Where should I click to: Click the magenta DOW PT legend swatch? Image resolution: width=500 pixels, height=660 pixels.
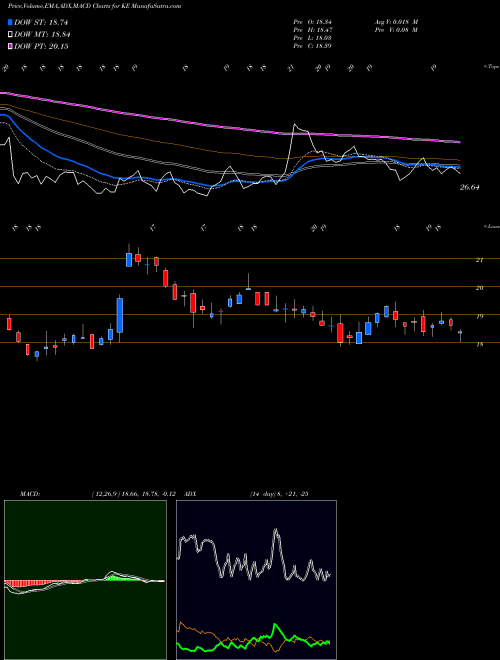[x=11, y=46]
